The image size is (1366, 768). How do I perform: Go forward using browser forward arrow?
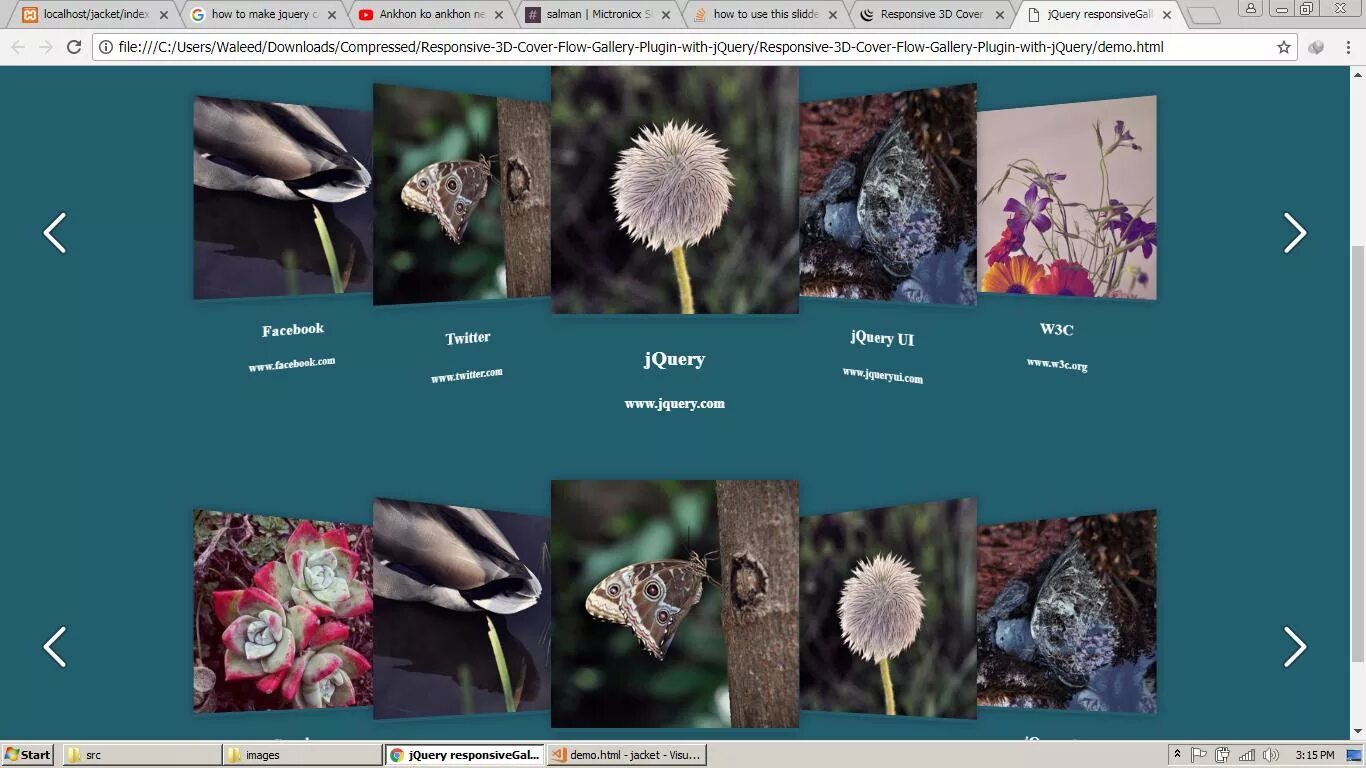(45, 47)
